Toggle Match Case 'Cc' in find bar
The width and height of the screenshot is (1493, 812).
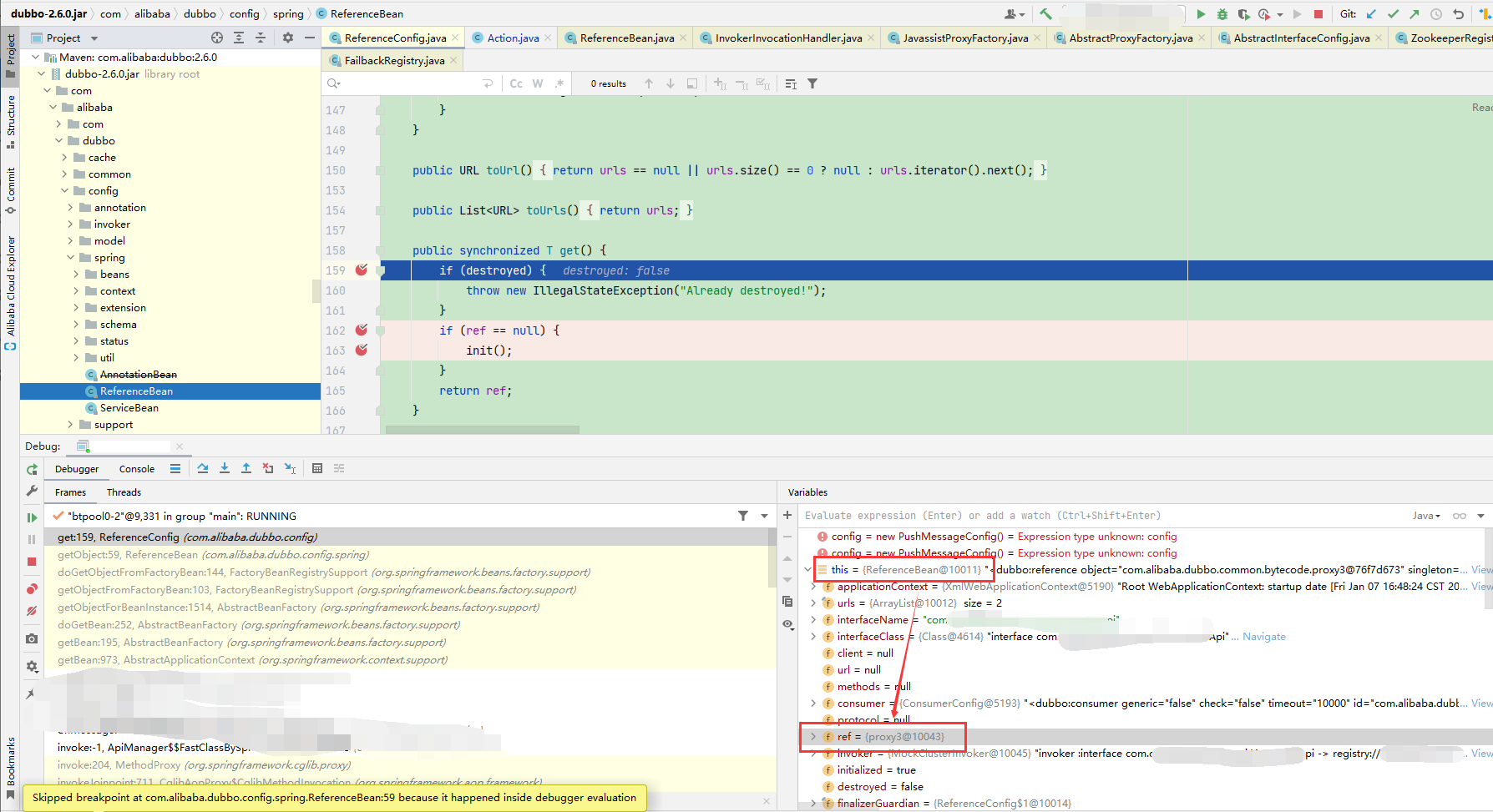click(x=516, y=83)
